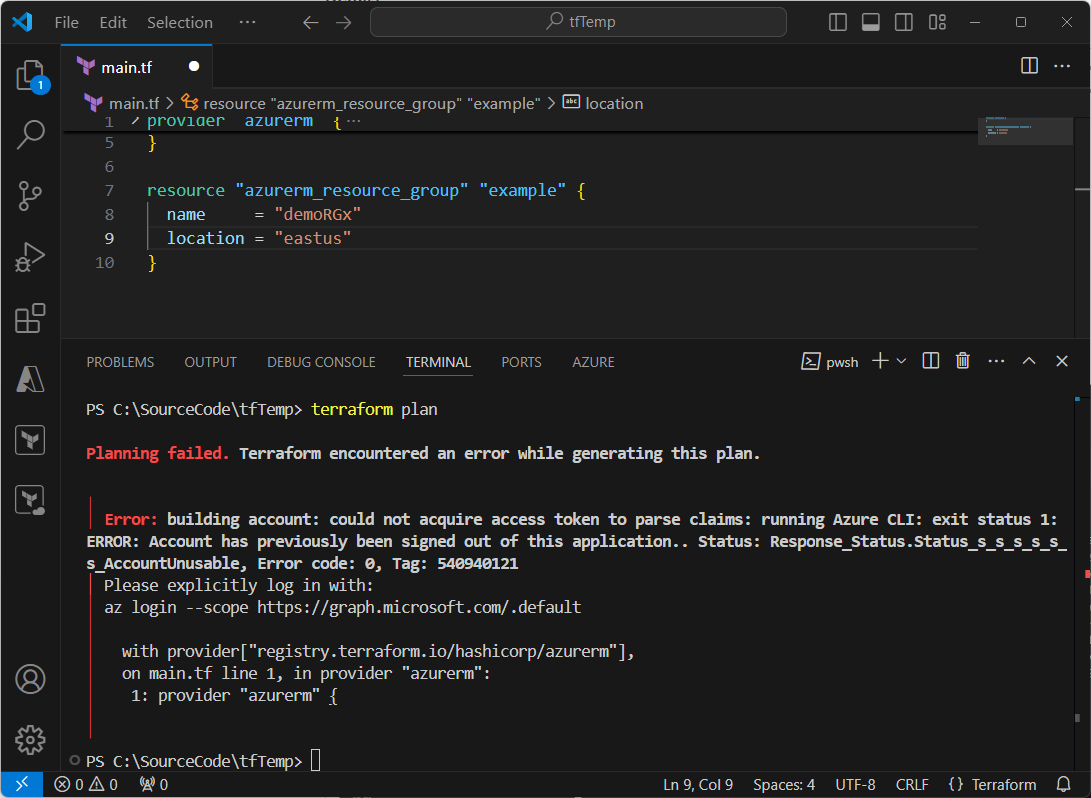The image size is (1091, 798).
Task: Click the unsaved dot on main.tf tab
Action: (194, 66)
